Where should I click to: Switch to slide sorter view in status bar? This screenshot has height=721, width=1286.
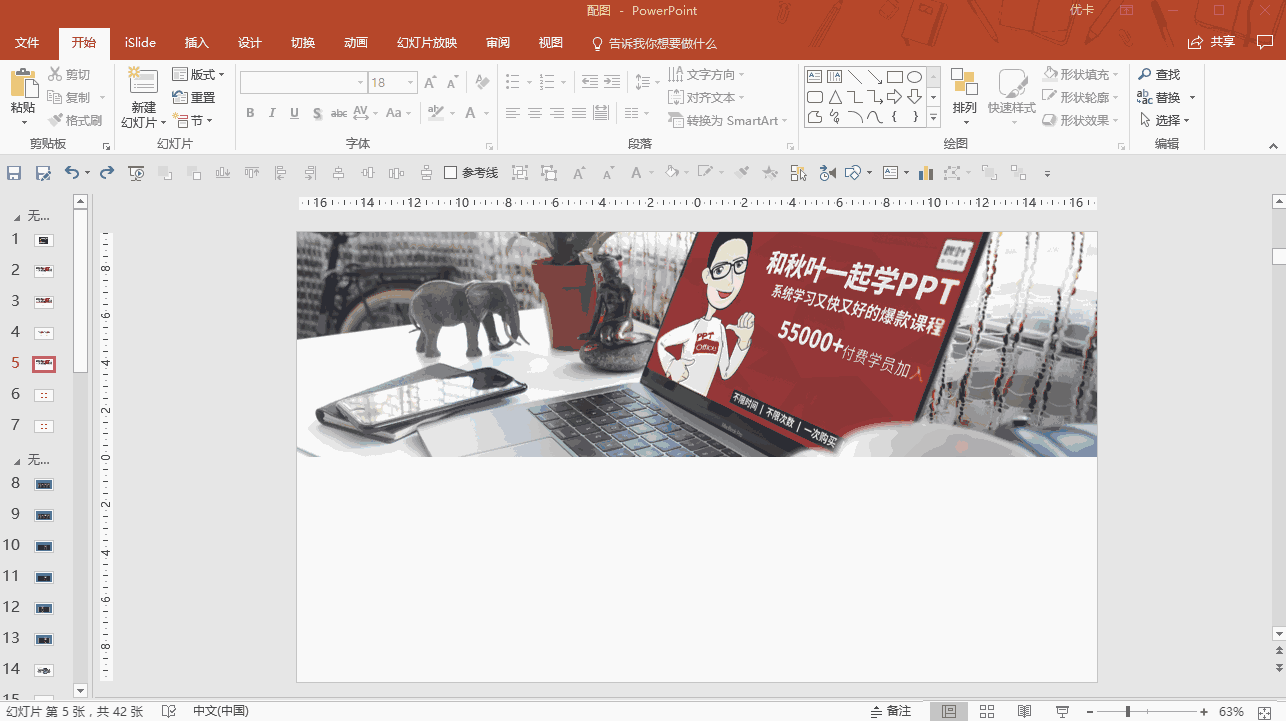987,711
